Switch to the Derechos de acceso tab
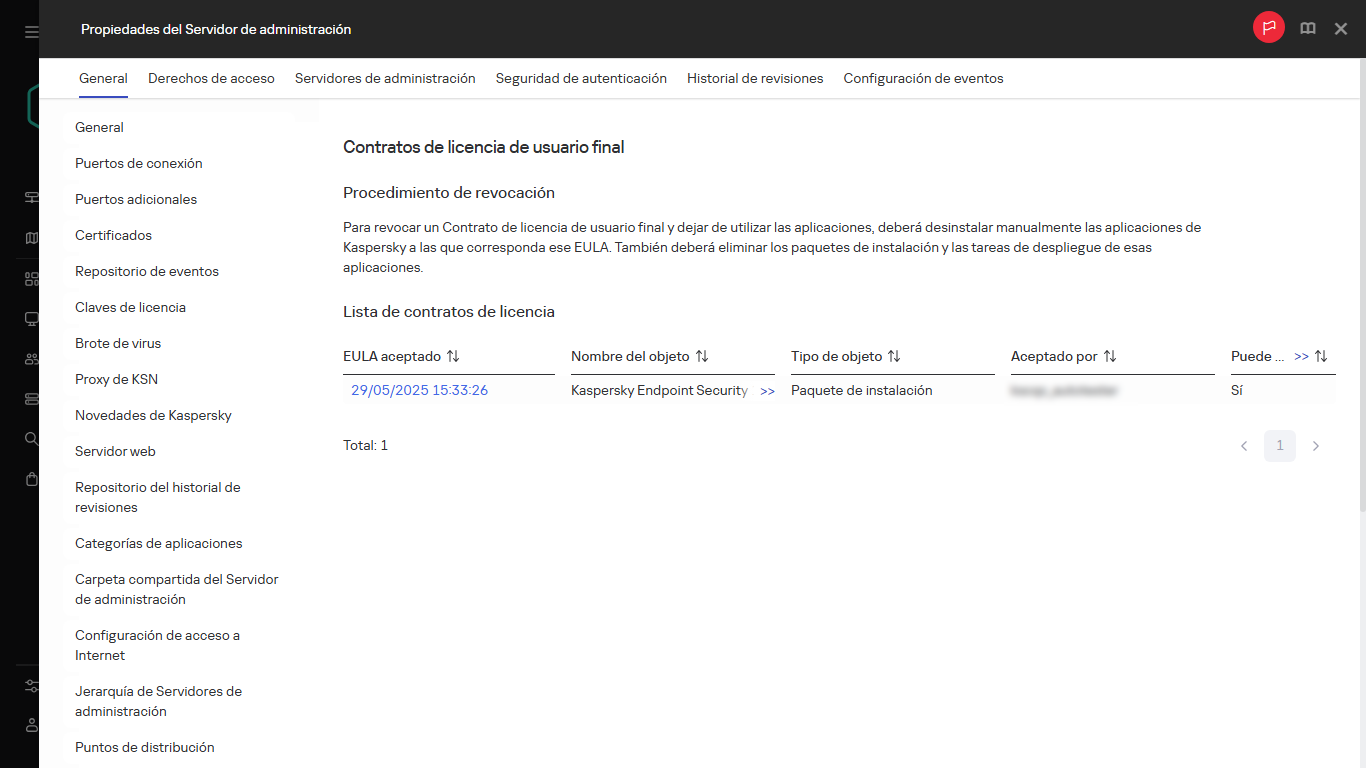 (x=211, y=77)
